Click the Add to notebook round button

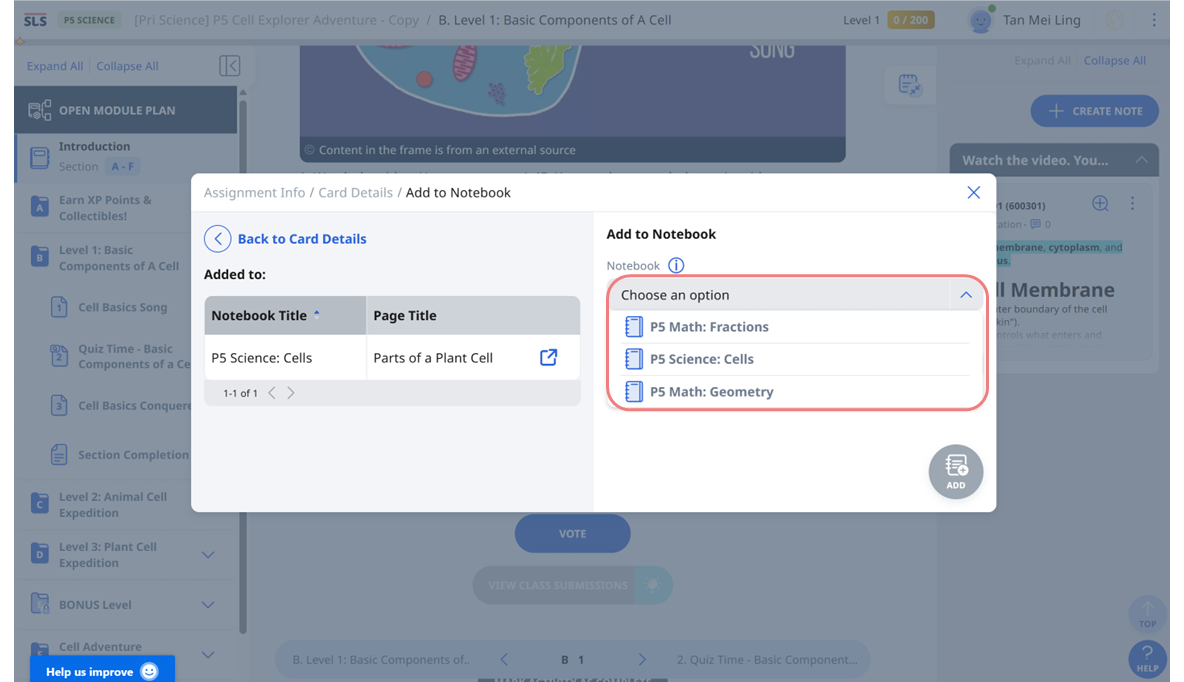[x=955, y=471]
